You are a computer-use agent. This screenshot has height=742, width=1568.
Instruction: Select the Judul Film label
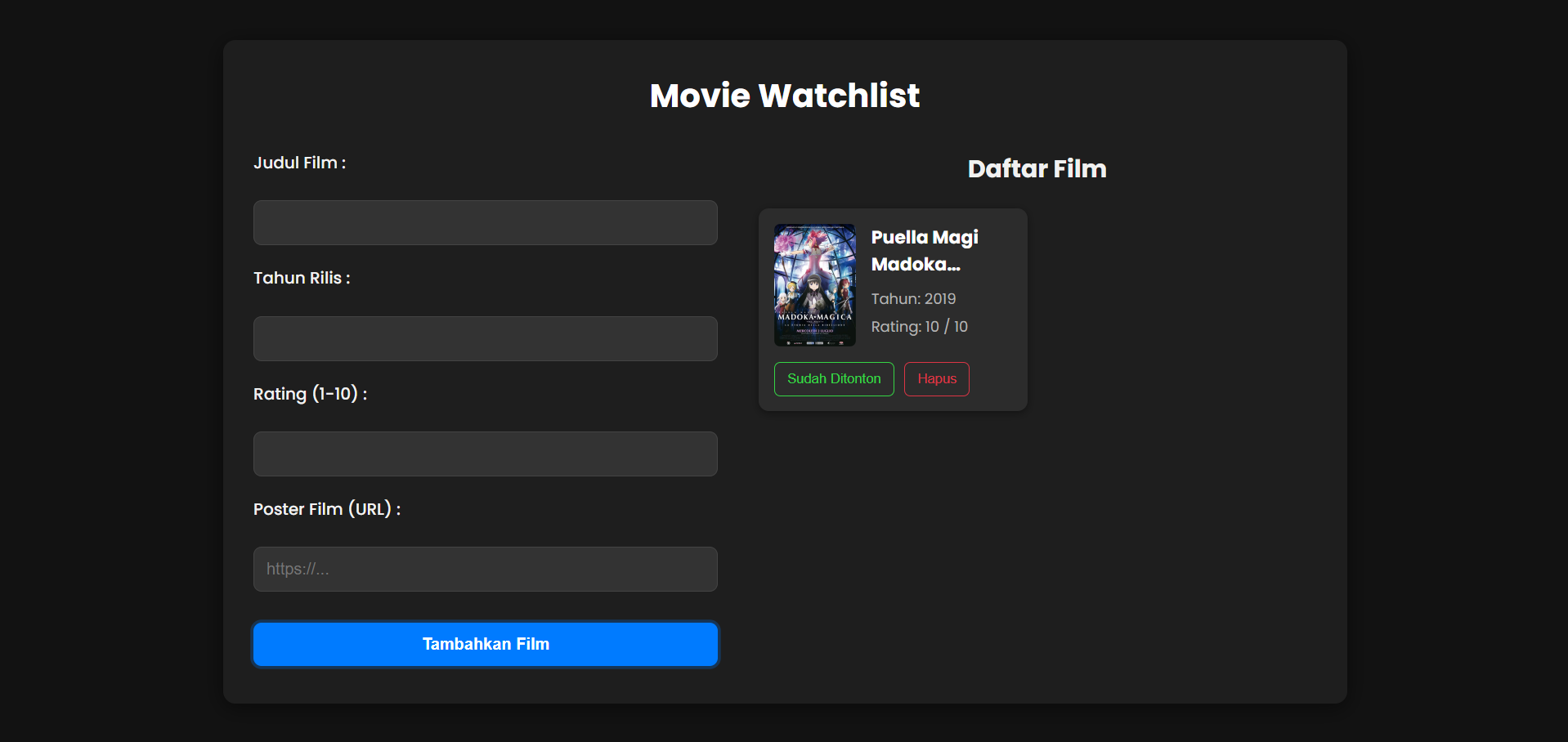click(x=299, y=162)
